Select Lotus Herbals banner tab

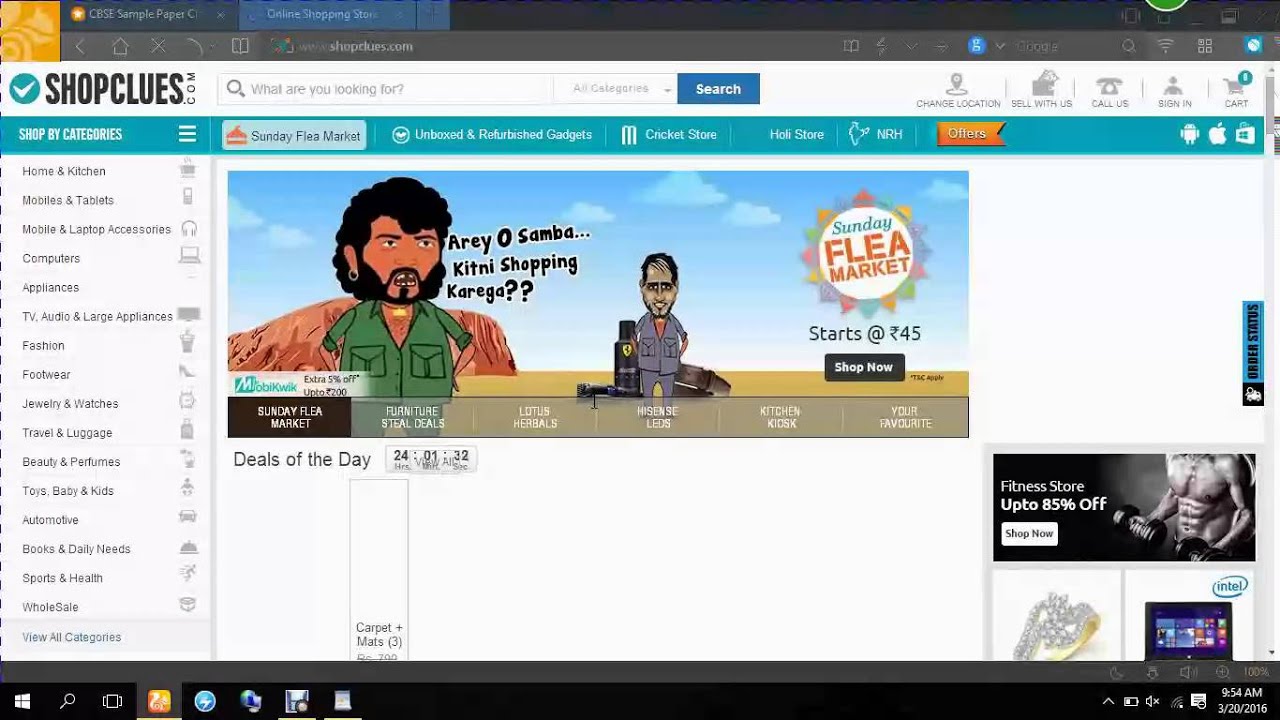point(535,417)
